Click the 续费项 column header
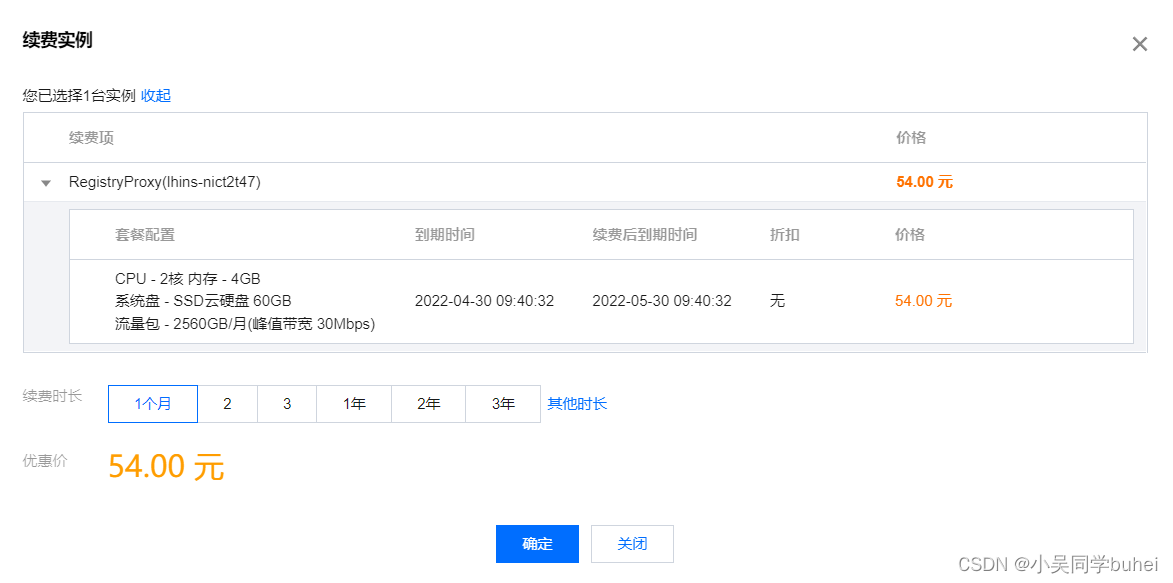 pyautogui.click(x=91, y=138)
